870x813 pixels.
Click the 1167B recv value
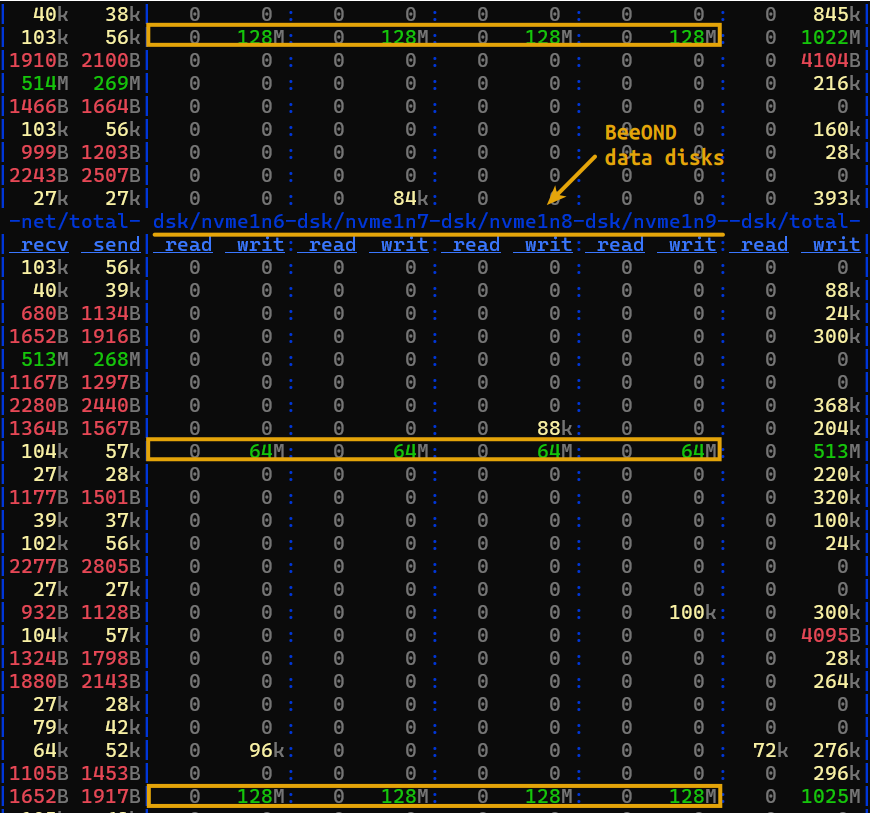(39, 382)
